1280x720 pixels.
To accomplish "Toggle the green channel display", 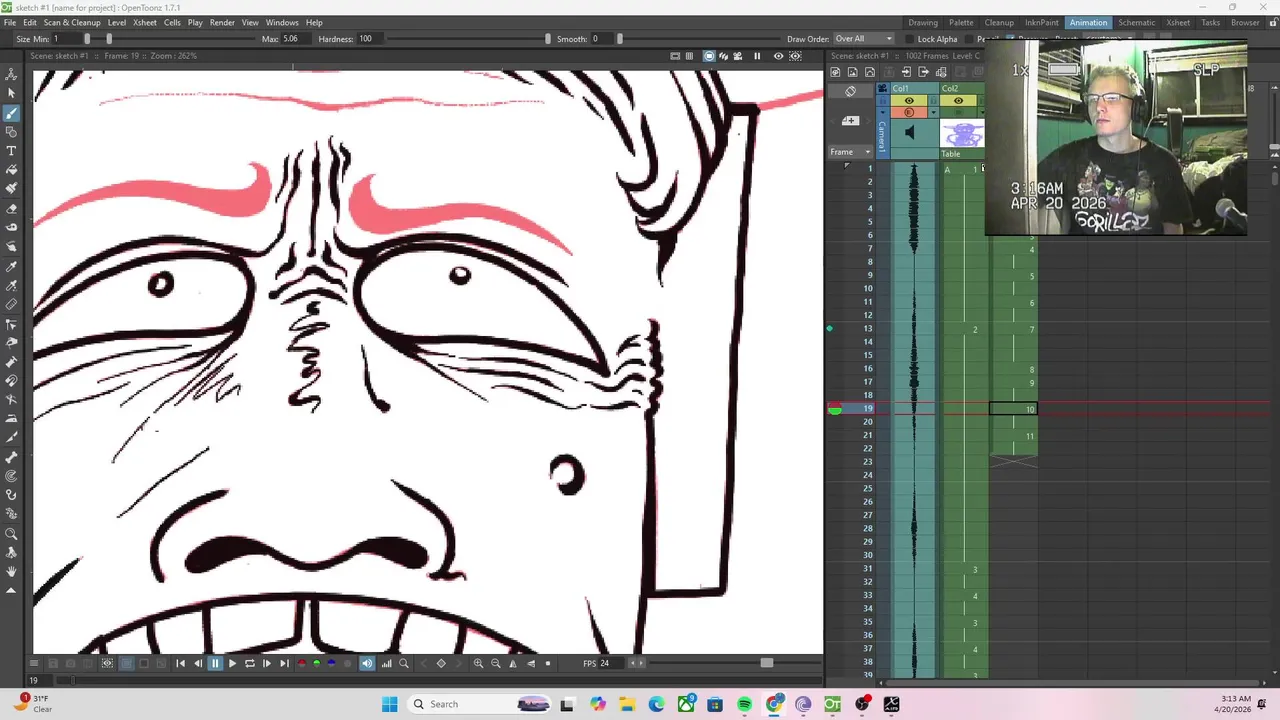I will [x=317, y=663].
